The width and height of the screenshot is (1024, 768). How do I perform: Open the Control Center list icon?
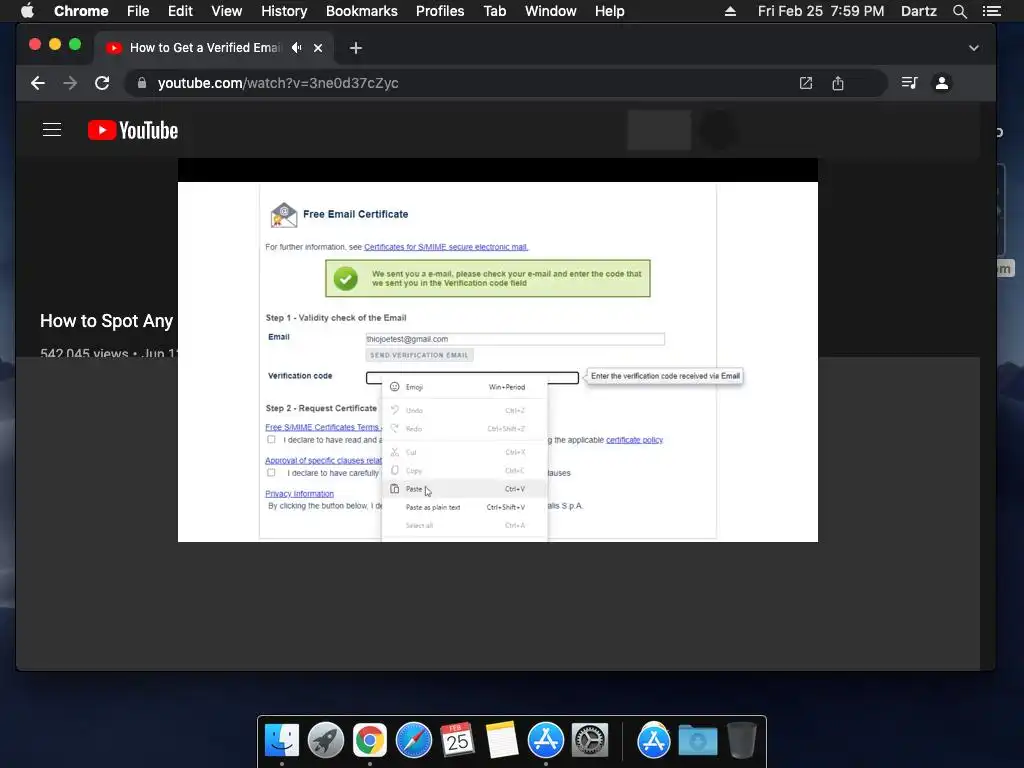(991, 11)
